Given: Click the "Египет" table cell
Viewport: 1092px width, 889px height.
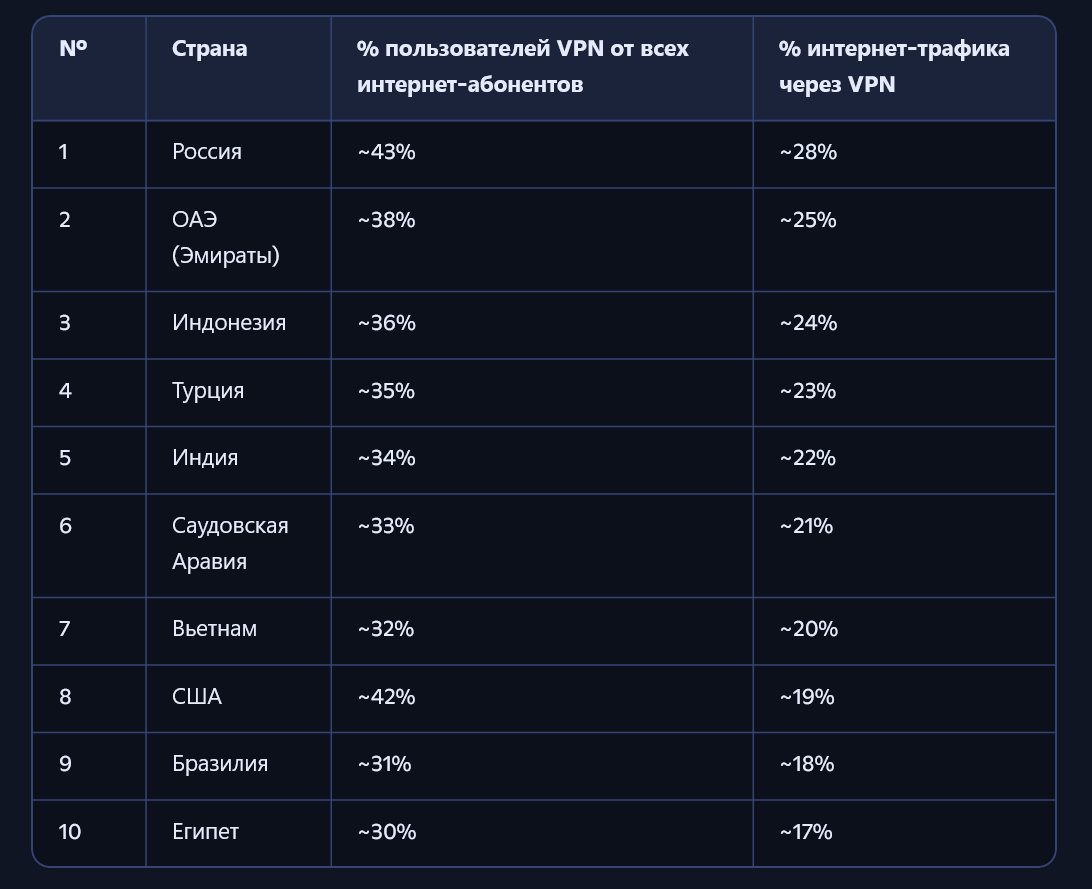Looking at the screenshot, I should point(205,832).
